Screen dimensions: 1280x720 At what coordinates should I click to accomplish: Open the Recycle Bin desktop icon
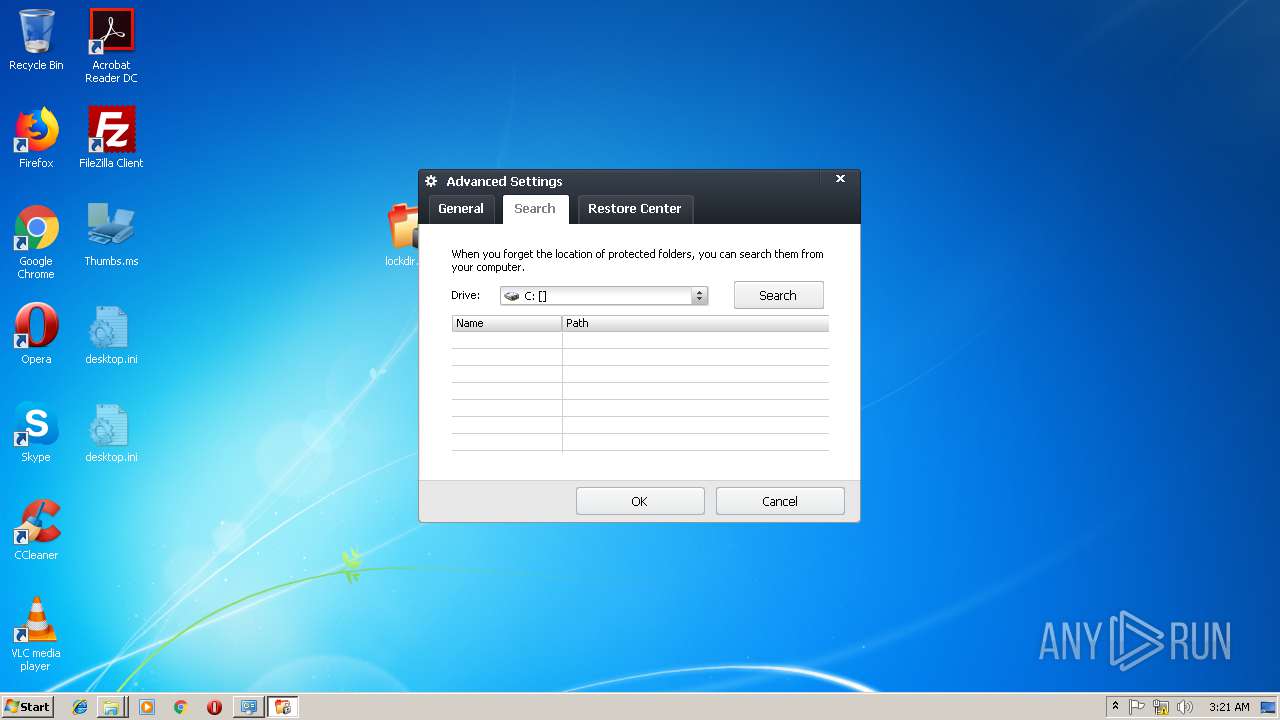(x=36, y=40)
